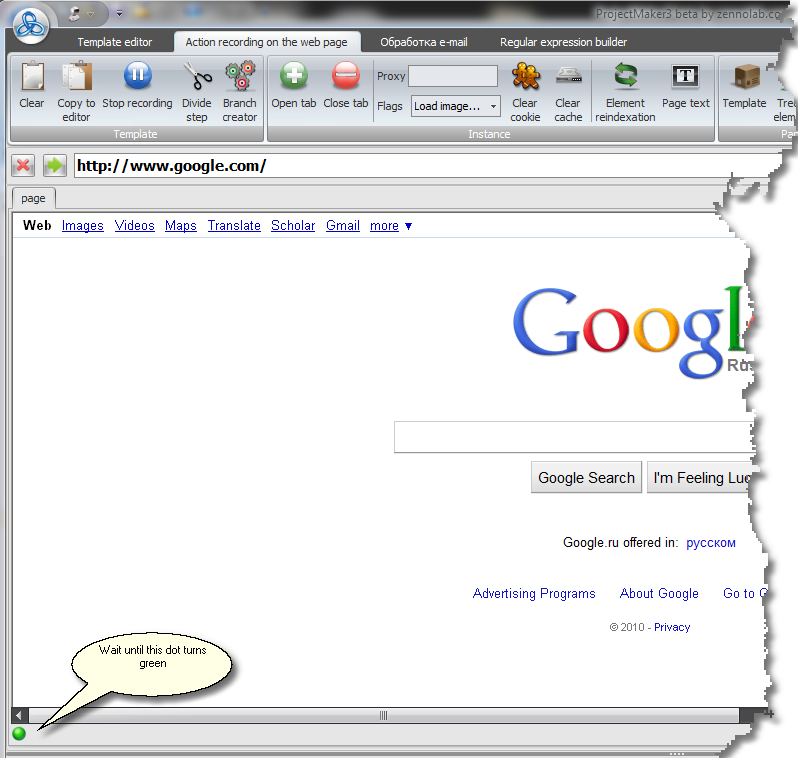This screenshot has height=758, width=798.
Task: Open the Advertising Programs link
Action: coord(534,594)
